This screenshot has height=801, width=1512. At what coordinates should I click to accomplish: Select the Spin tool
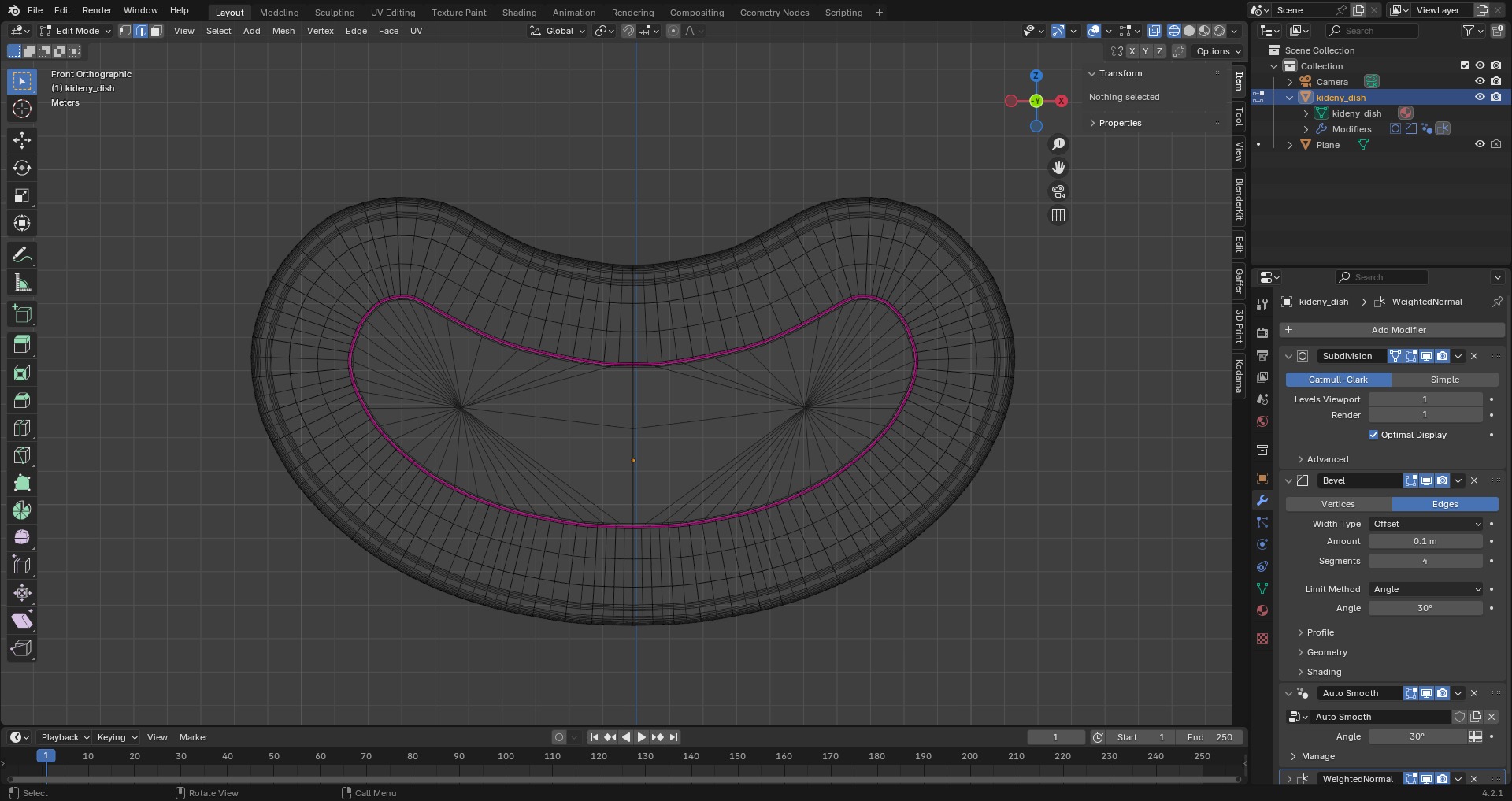point(22,510)
